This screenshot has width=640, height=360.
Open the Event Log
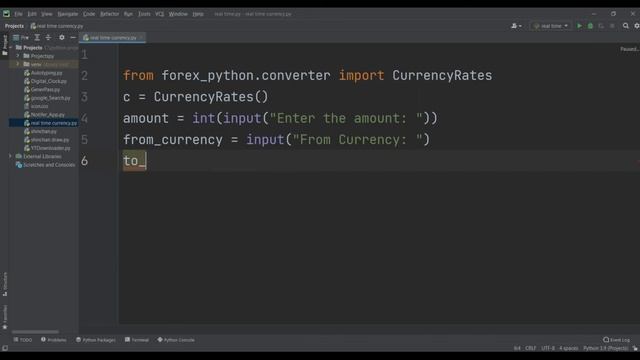pos(616,340)
